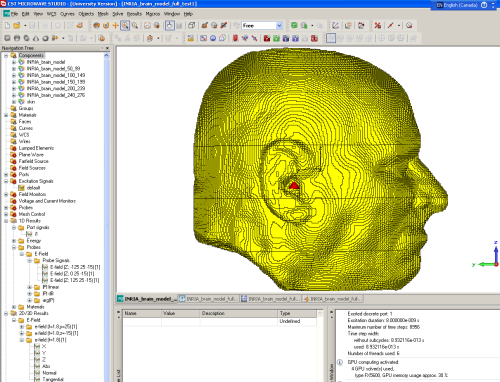Click the red book-shaped toolbar icon
Screen dimensions: 500x382
(x=235, y=38)
